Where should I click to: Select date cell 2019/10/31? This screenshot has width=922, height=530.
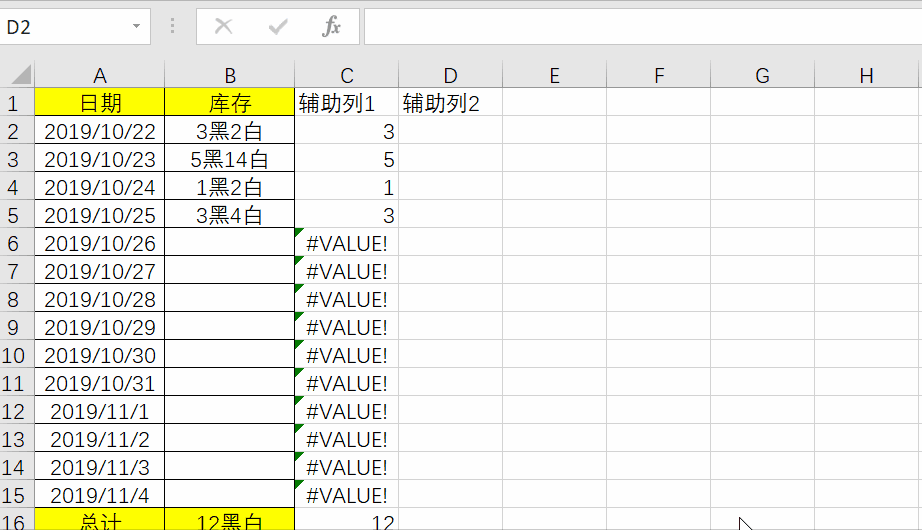99,382
